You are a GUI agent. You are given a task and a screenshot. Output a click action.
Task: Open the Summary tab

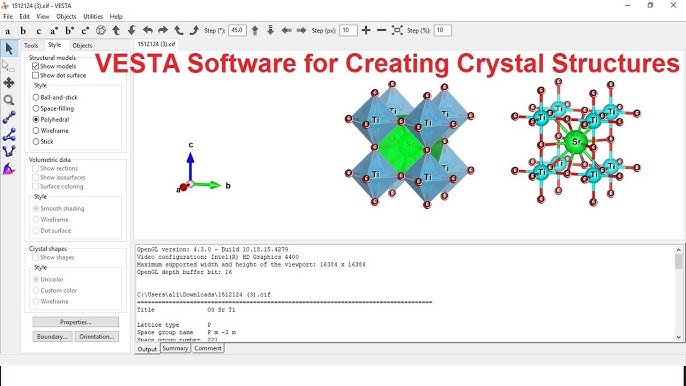(175, 348)
